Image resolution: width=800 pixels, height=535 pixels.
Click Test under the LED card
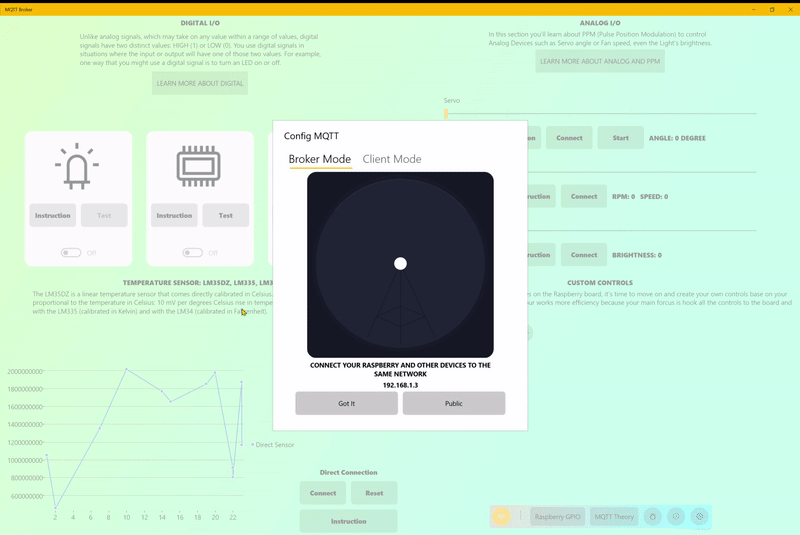pos(104,215)
